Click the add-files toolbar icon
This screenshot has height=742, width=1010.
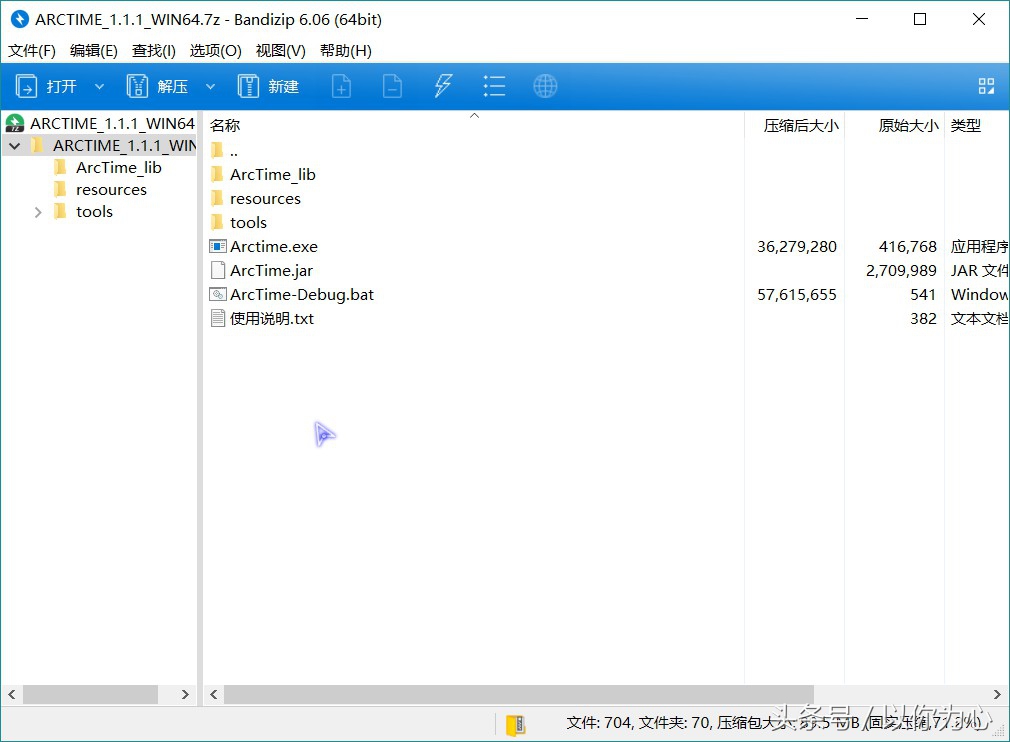[341, 86]
